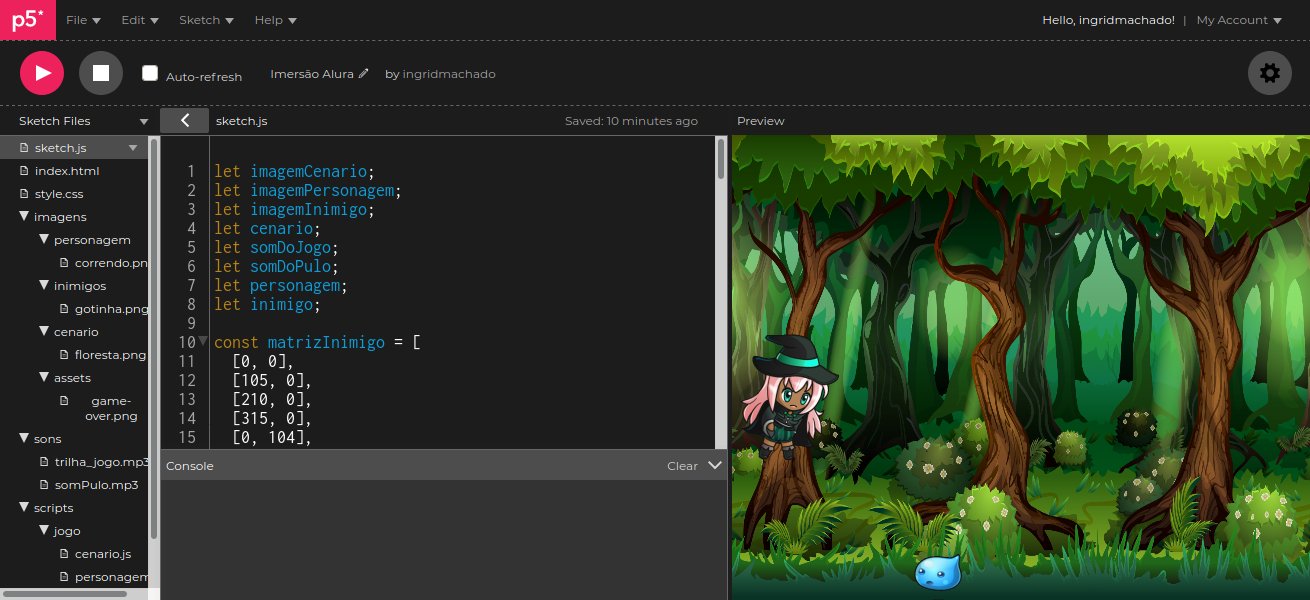This screenshot has width=1310, height=600.
Task: Open settings with the gear icon
Action: (1269, 73)
